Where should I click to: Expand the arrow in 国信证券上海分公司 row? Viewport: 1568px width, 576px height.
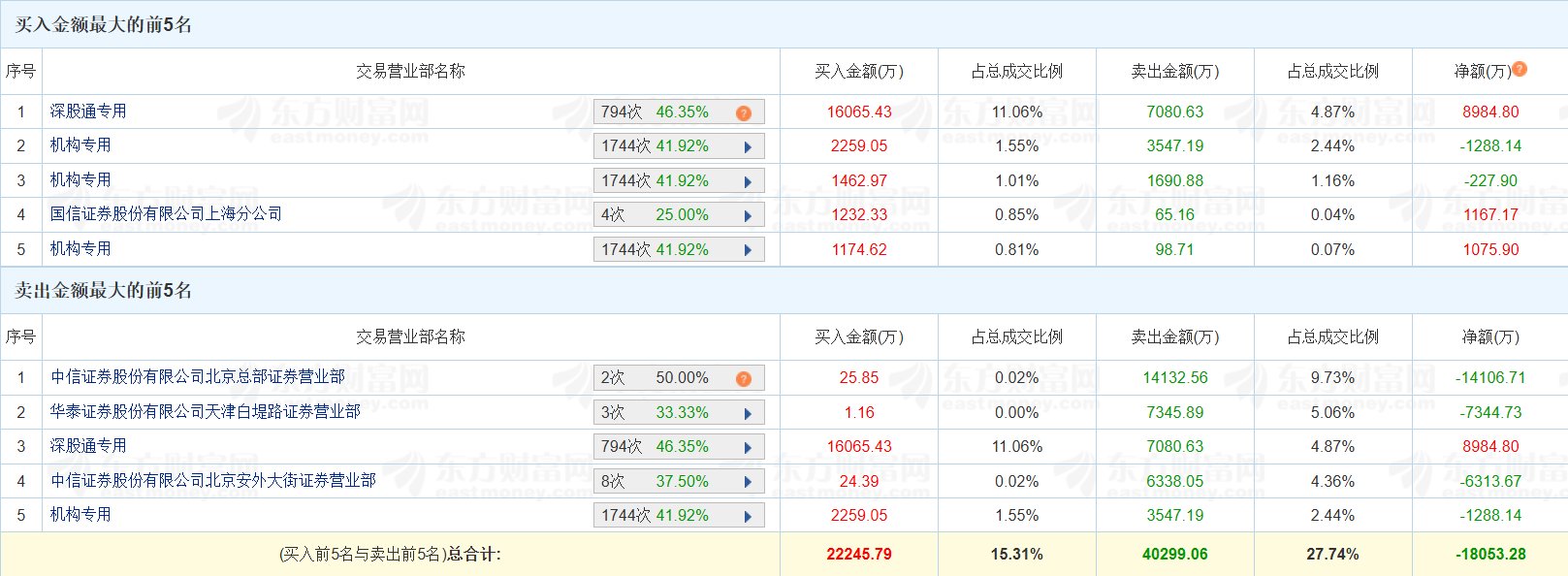748,216
